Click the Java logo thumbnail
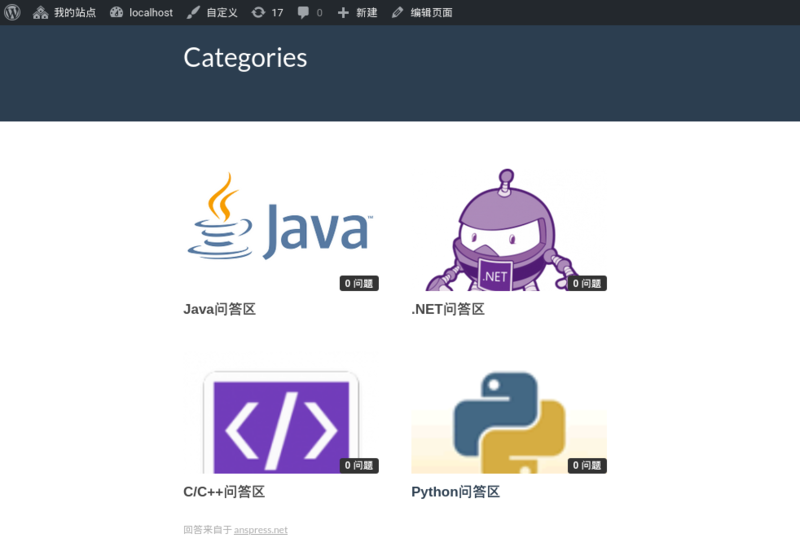The height and width of the screenshot is (547, 800). (281, 230)
